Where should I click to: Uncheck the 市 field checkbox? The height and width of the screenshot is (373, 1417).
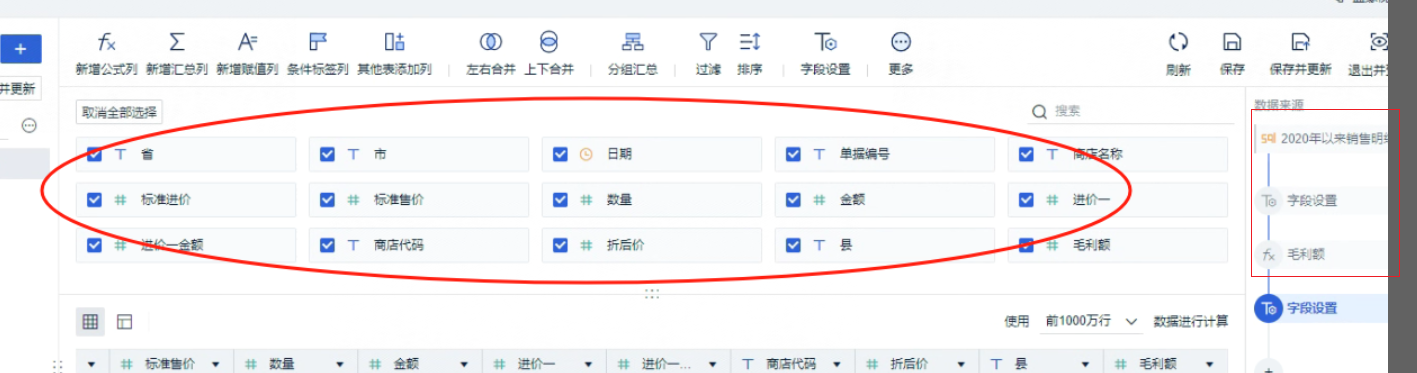[x=327, y=154]
